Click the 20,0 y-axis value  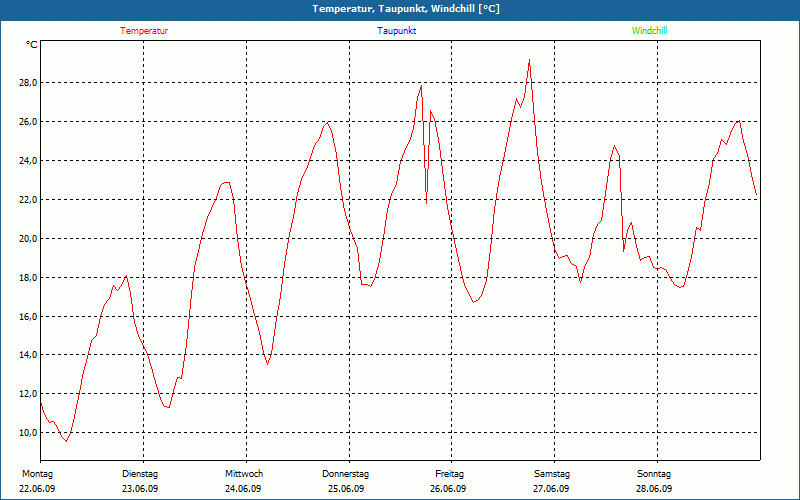[x=28, y=238]
